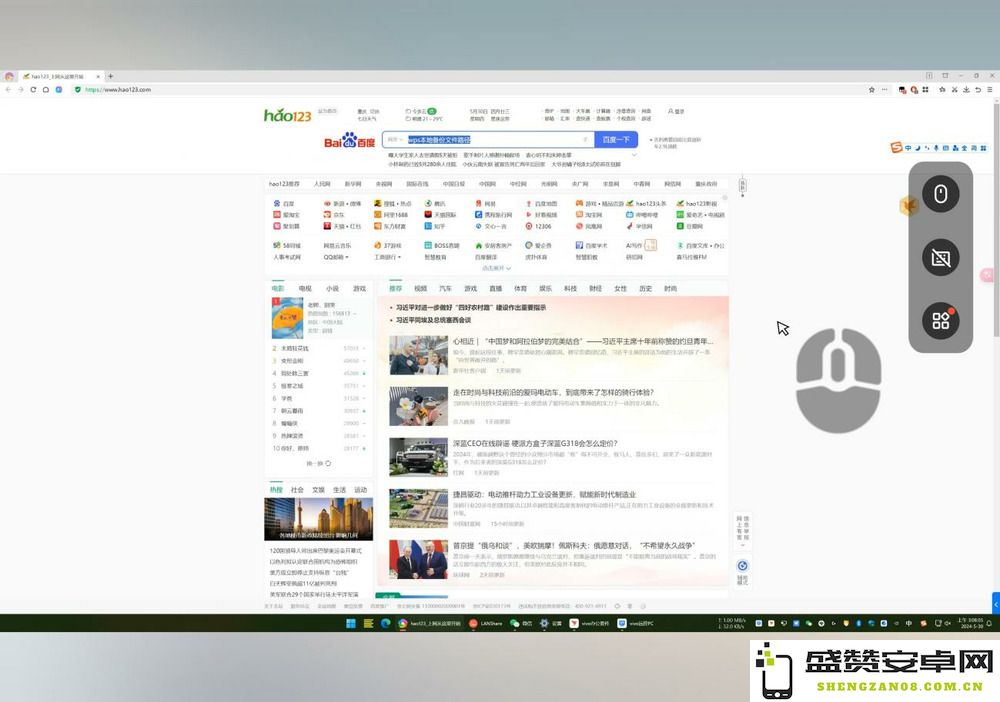Viewport: 1000px width, 702px height.
Task: Click the Sogou input method S icon
Action: coord(896,148)
